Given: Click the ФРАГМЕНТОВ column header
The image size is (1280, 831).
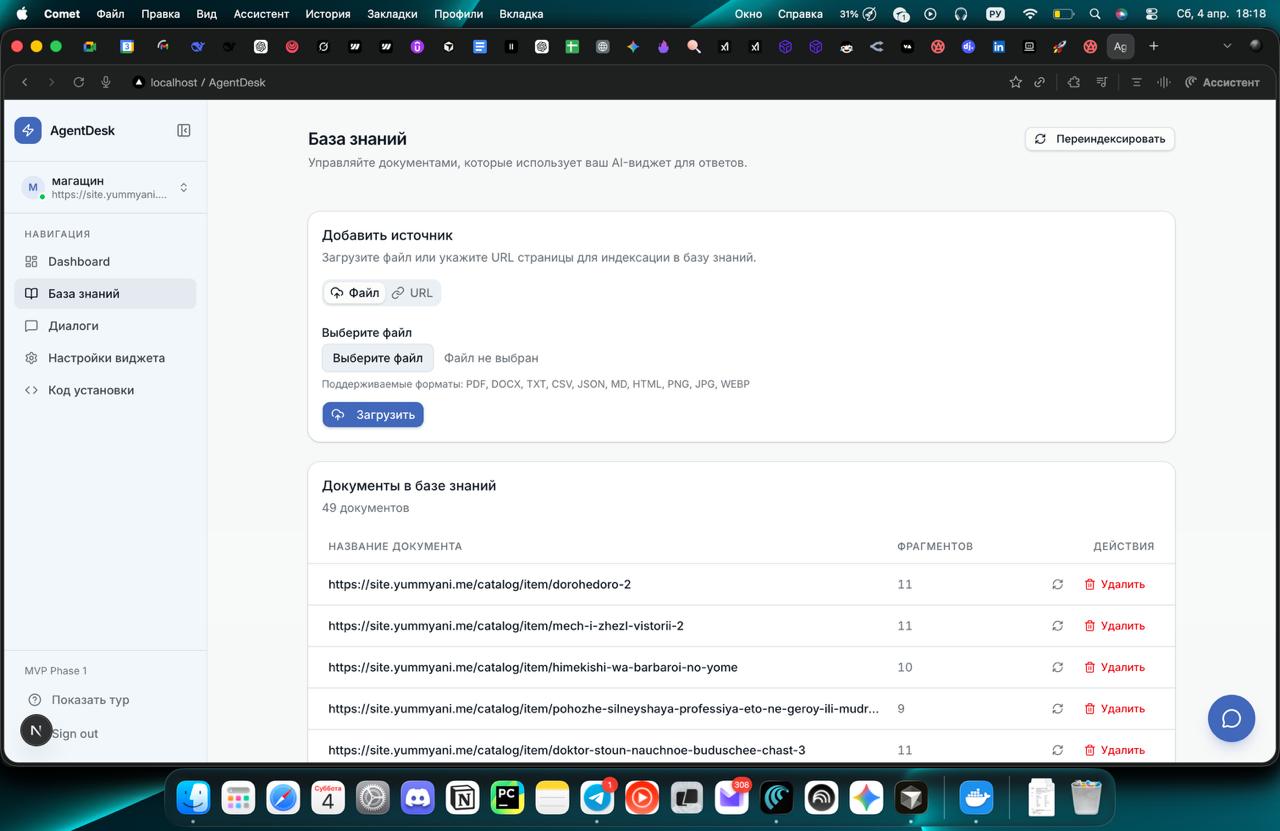Looking at the screenshot, I should point(935,546).
